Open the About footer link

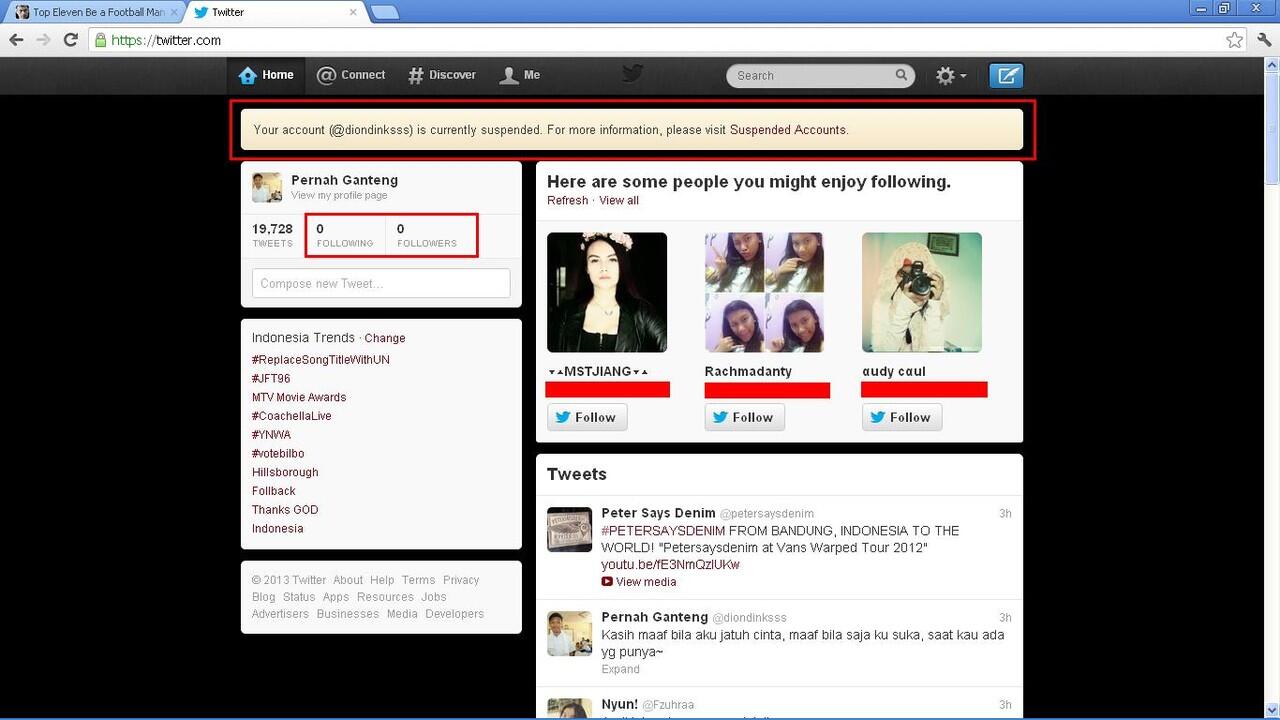(348, 580)
